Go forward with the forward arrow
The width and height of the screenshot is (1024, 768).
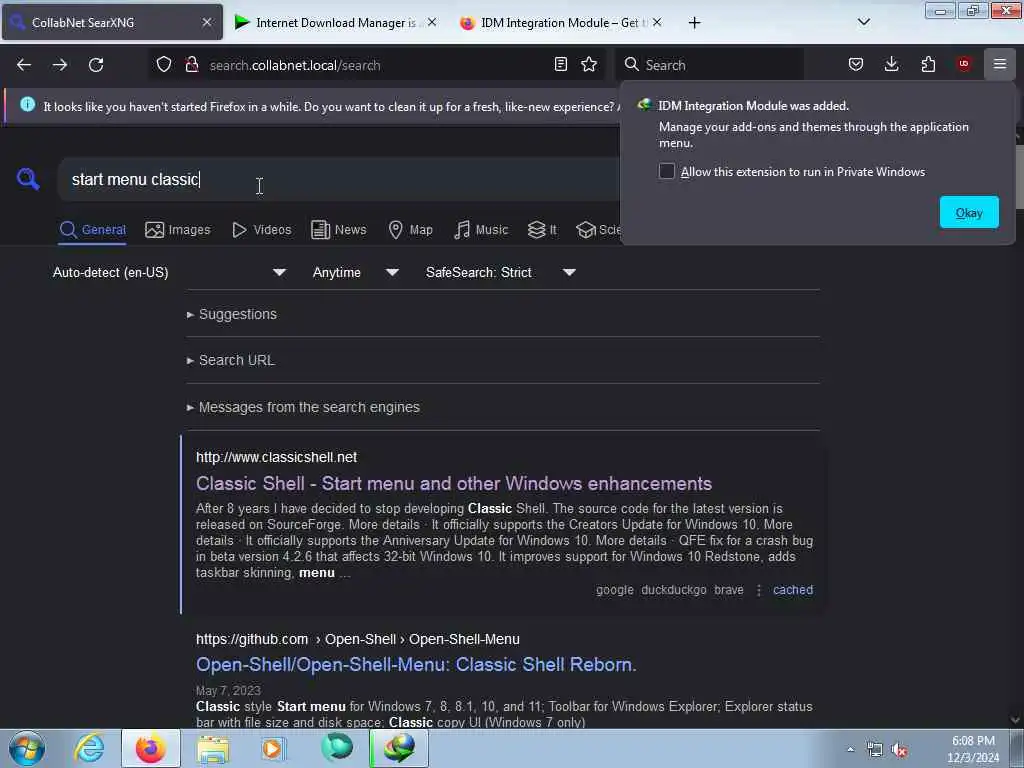[60, 65]
